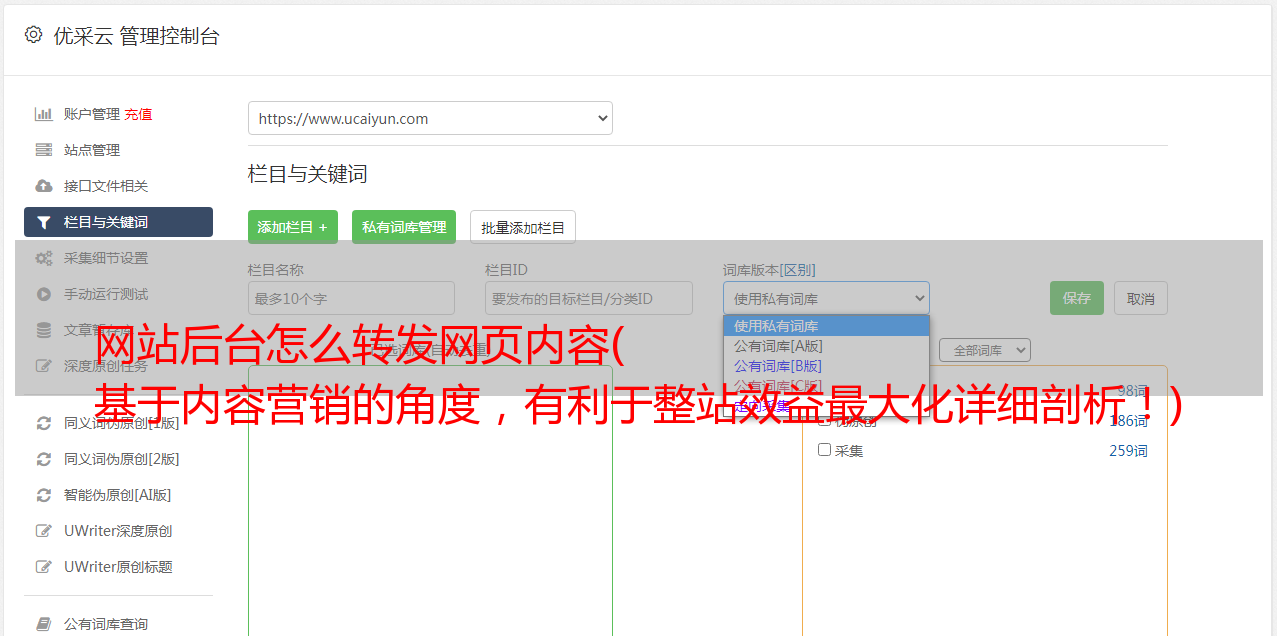Choose 使用私有词库 from the open list
The image size is (1277, 636).
click(x=826, y=326)
